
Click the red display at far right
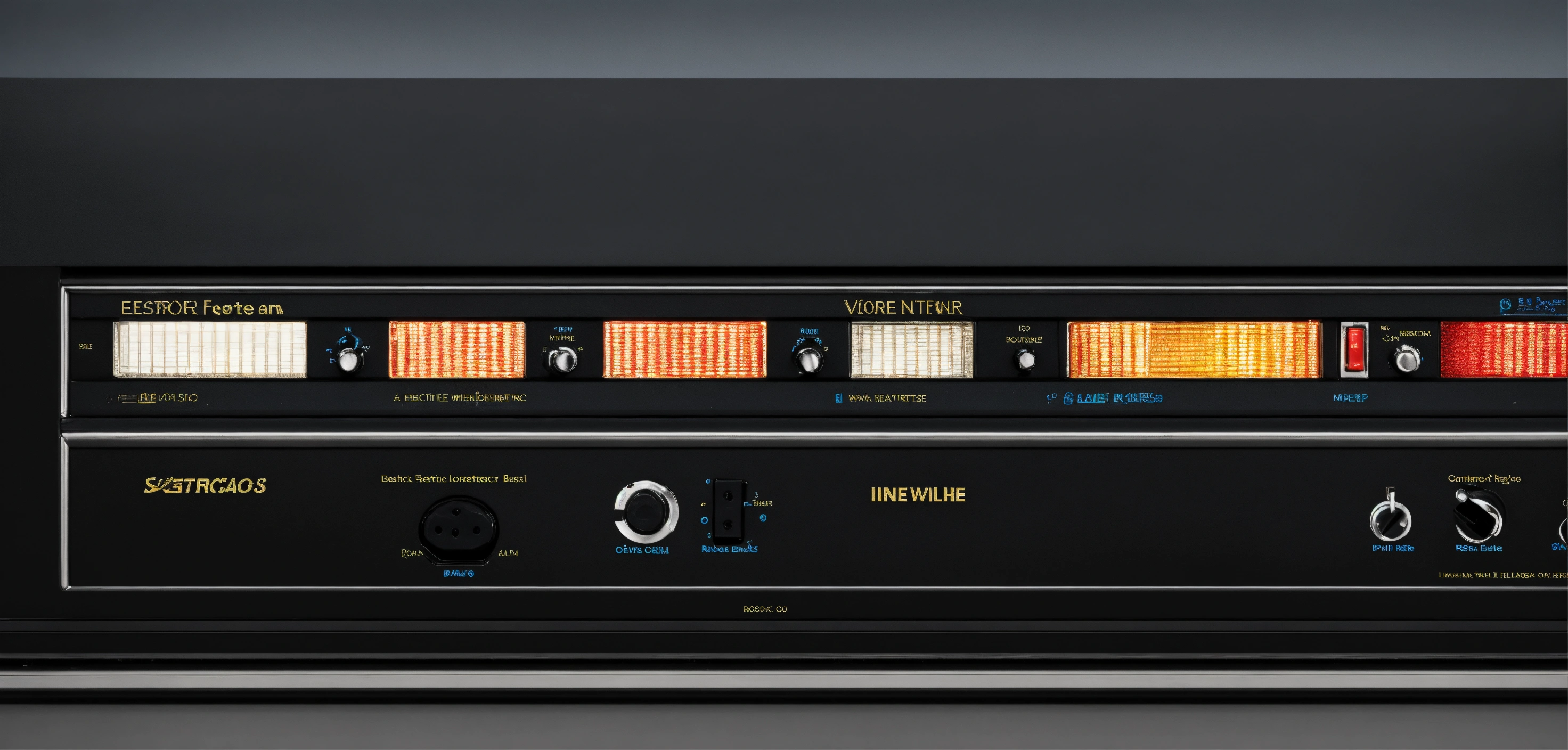click(x=1504, y=350)
